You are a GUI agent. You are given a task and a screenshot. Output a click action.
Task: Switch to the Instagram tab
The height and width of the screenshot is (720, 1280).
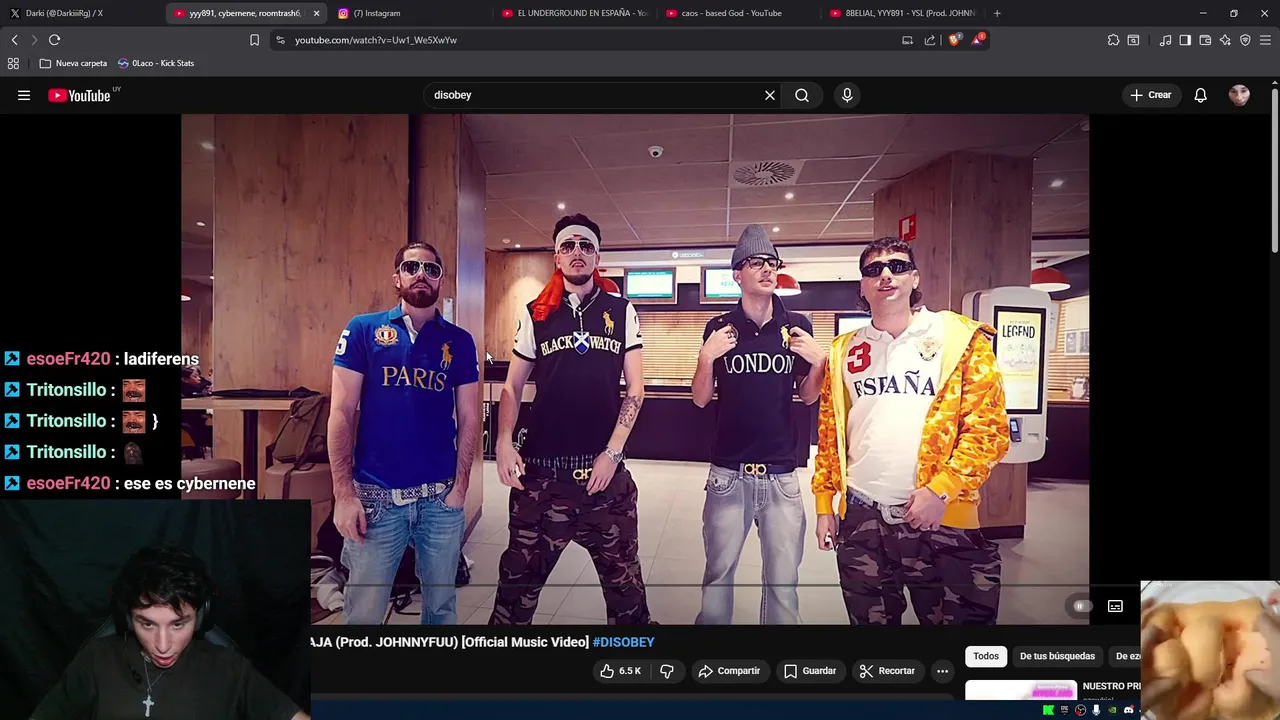[410, 13]
